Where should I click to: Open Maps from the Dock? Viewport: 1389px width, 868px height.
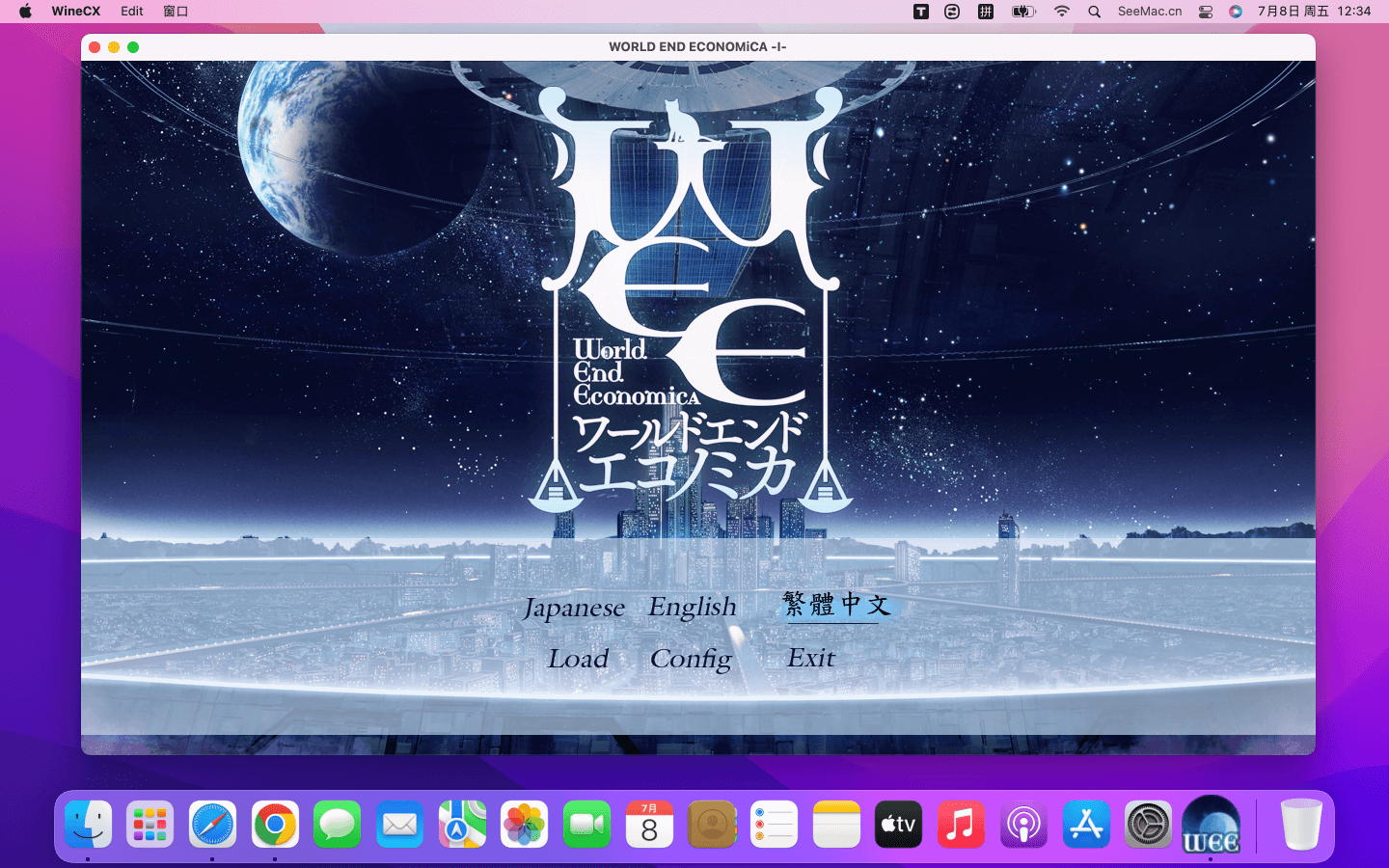462,825
